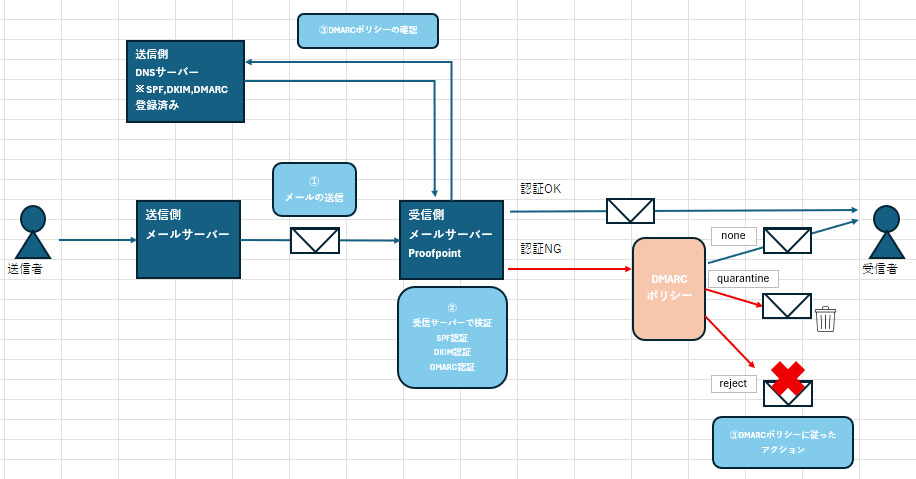Click the envelope next to the none label
Screen dimensions: 916x479
pyautogui.click(x=787, y=240)
